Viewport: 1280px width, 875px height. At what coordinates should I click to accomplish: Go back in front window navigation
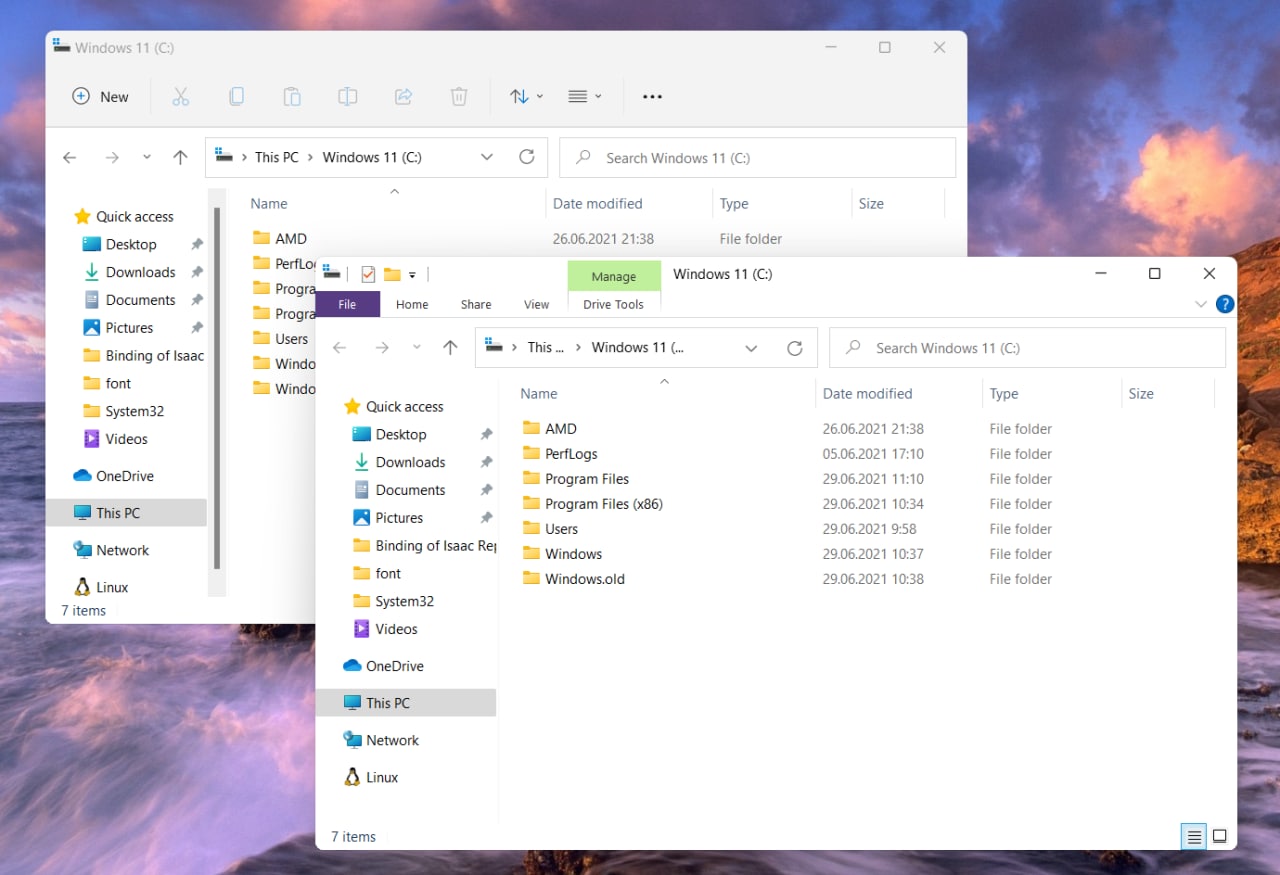click(x=340, y=347)
